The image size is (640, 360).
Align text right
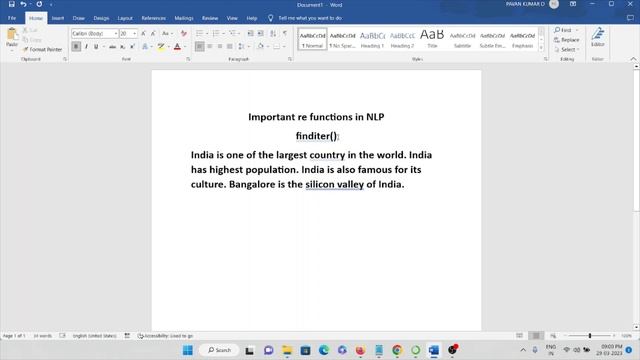pyautogui.click(x=220, y=47)
